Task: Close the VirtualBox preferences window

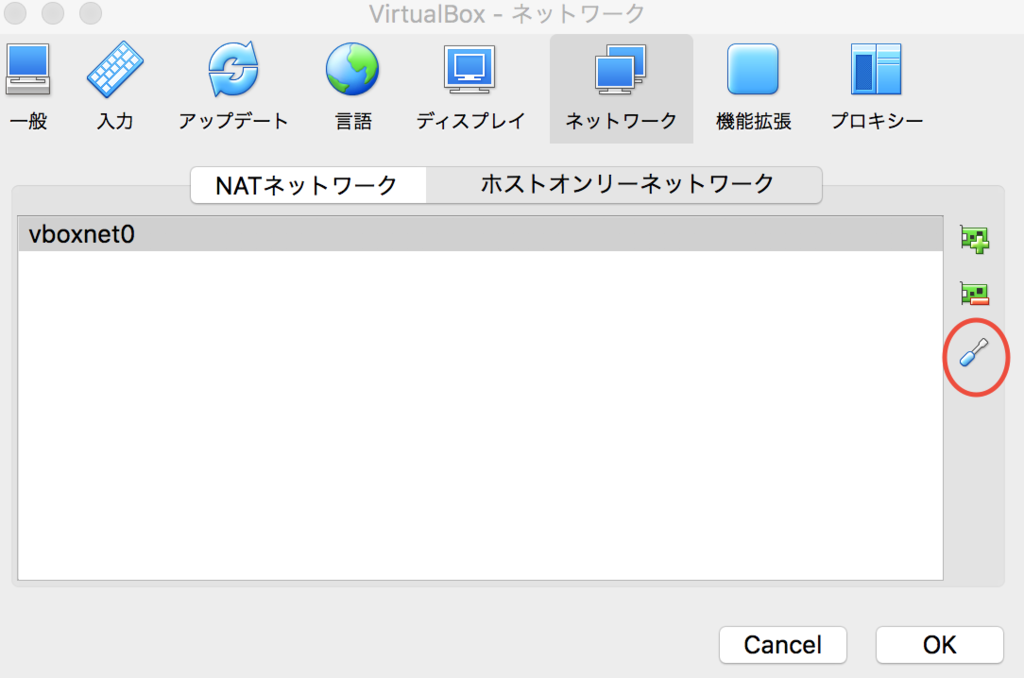Action: click(x=15, y=13)
